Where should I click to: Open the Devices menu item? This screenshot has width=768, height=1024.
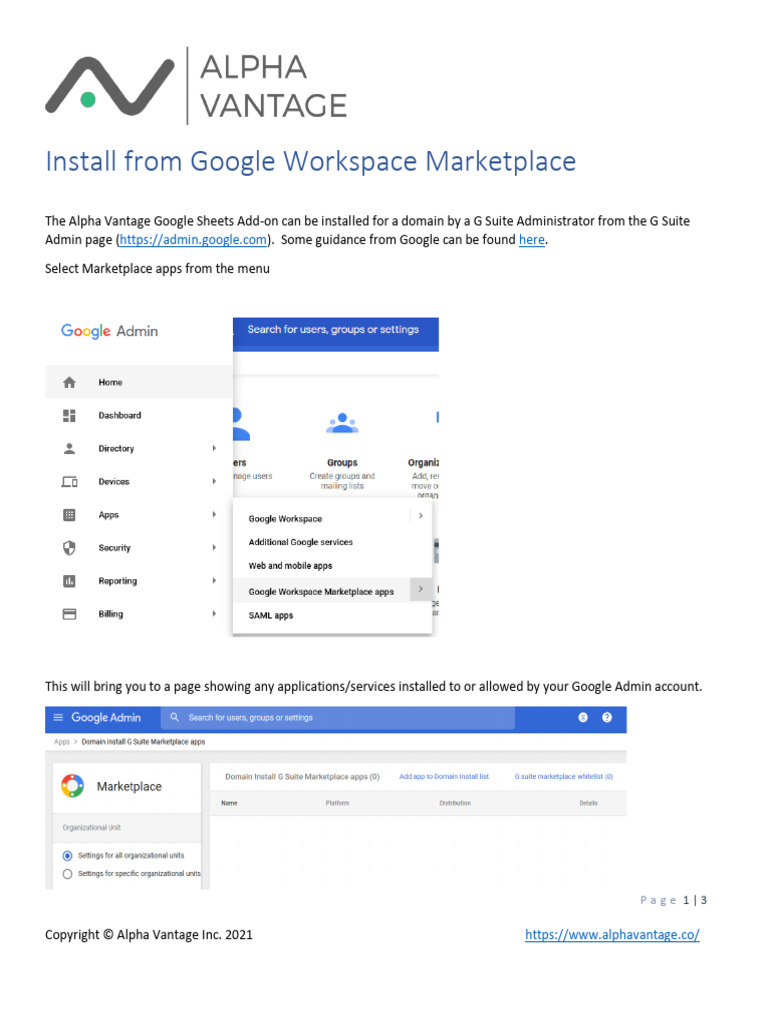point(138,481)
